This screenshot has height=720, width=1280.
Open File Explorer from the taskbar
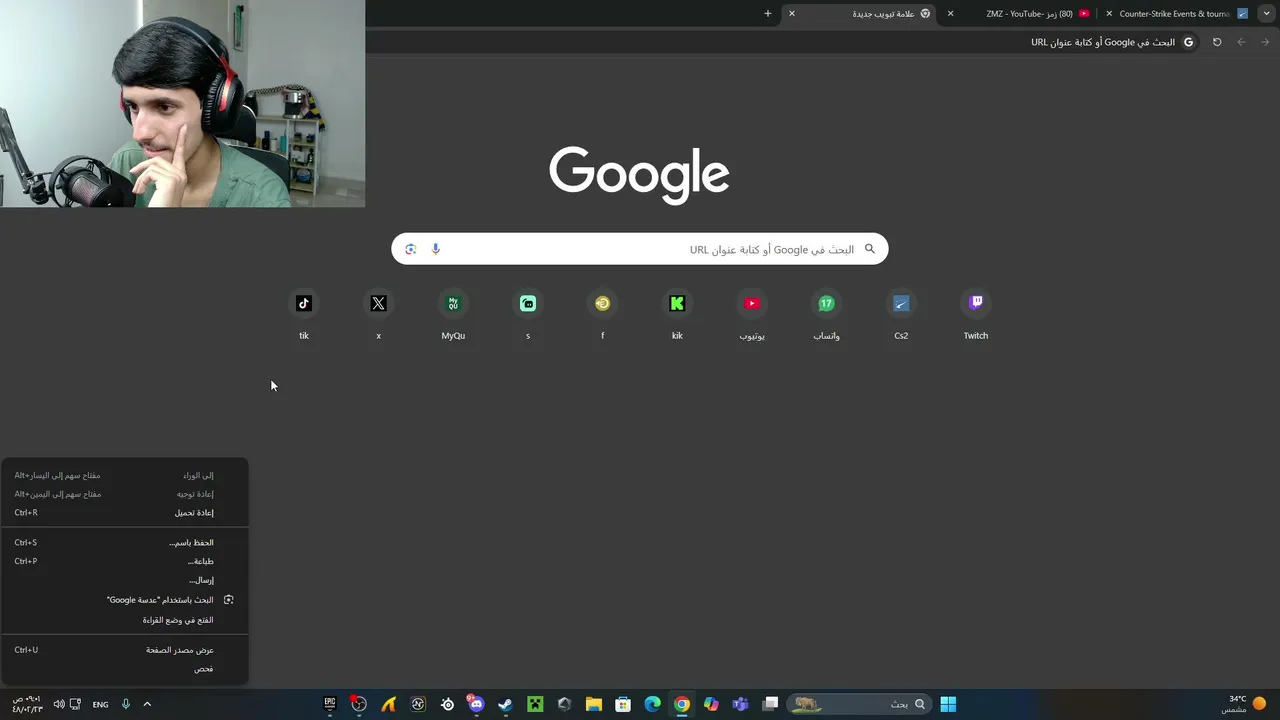[593, 704]
